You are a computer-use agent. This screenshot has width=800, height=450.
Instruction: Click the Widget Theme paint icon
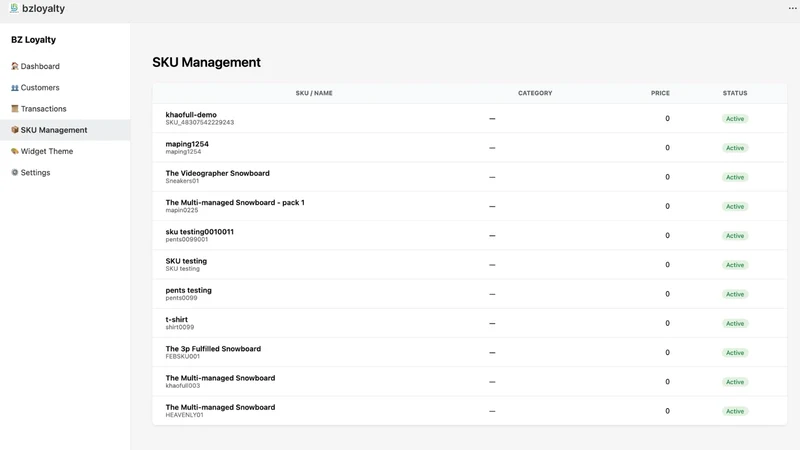point(15,152)
